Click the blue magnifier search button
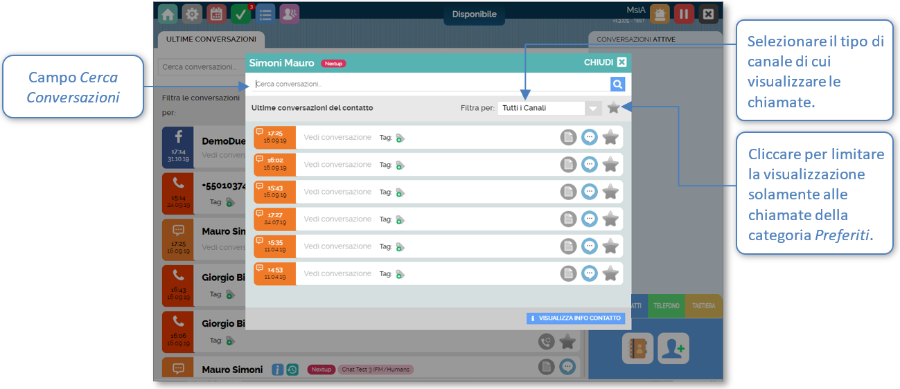This screenshot has width=900, height=389. pyautogui.click(x=618, y=84)
